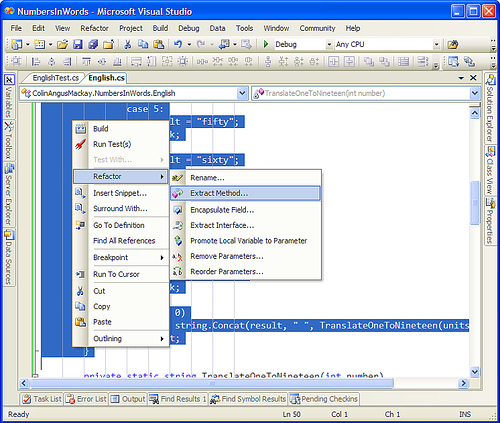500x423 pixels.
Task: Expand the Debug configuration dropdown
Action: click(x=329, y=44)
